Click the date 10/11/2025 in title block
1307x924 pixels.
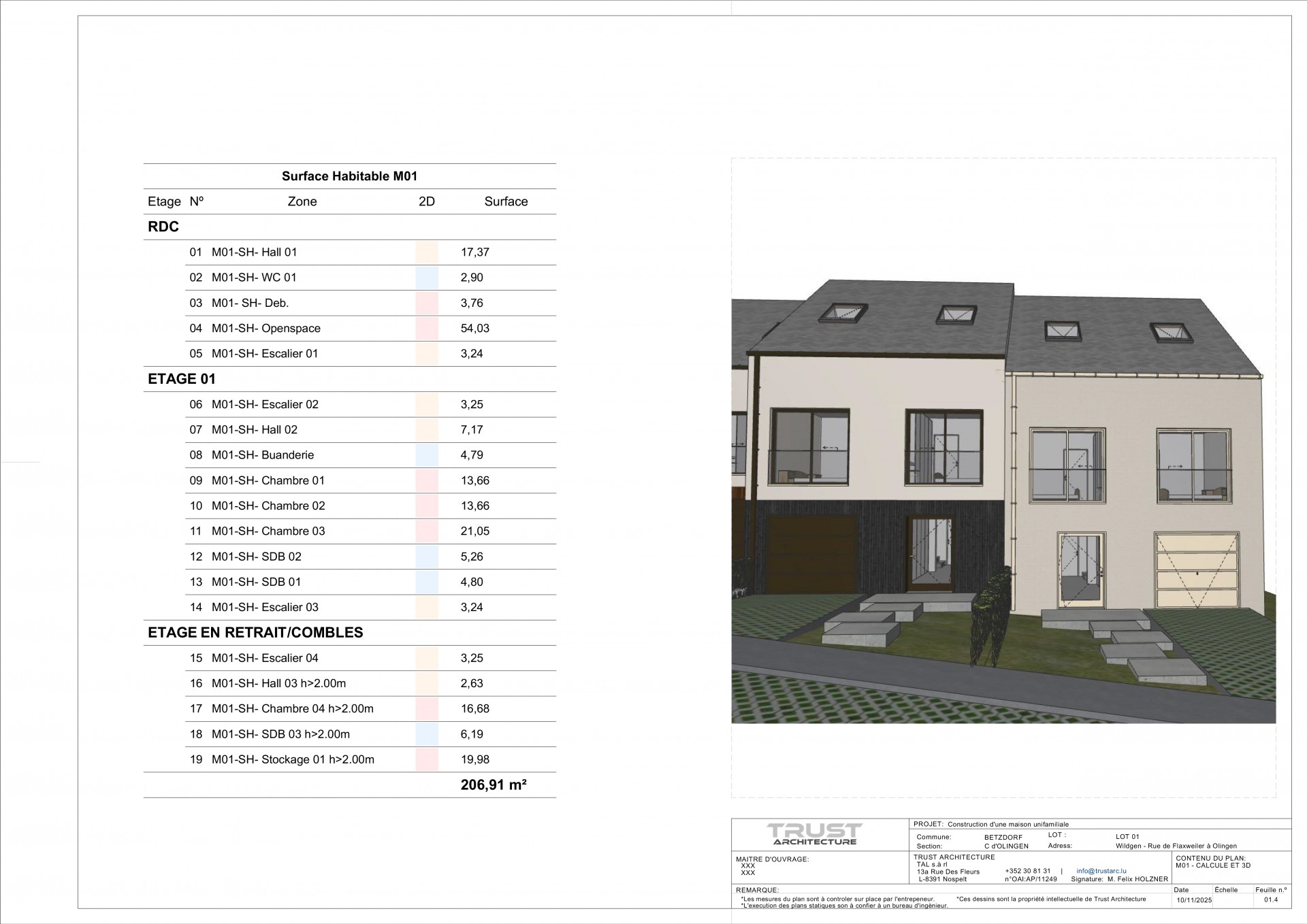1195,900
